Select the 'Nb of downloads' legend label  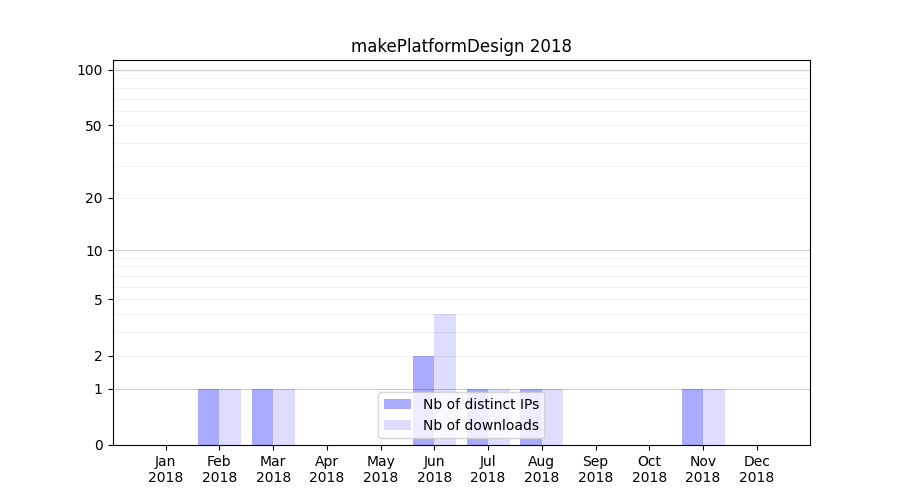[480, 425]
